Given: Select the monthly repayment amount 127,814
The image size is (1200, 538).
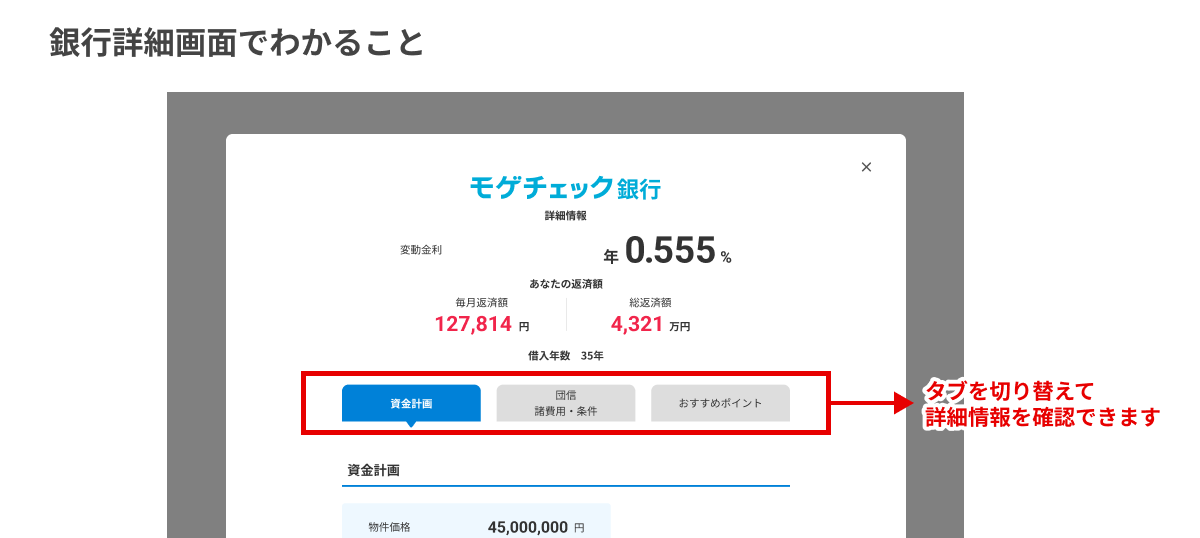Looking at the screenshot, I should click(473, 324).
